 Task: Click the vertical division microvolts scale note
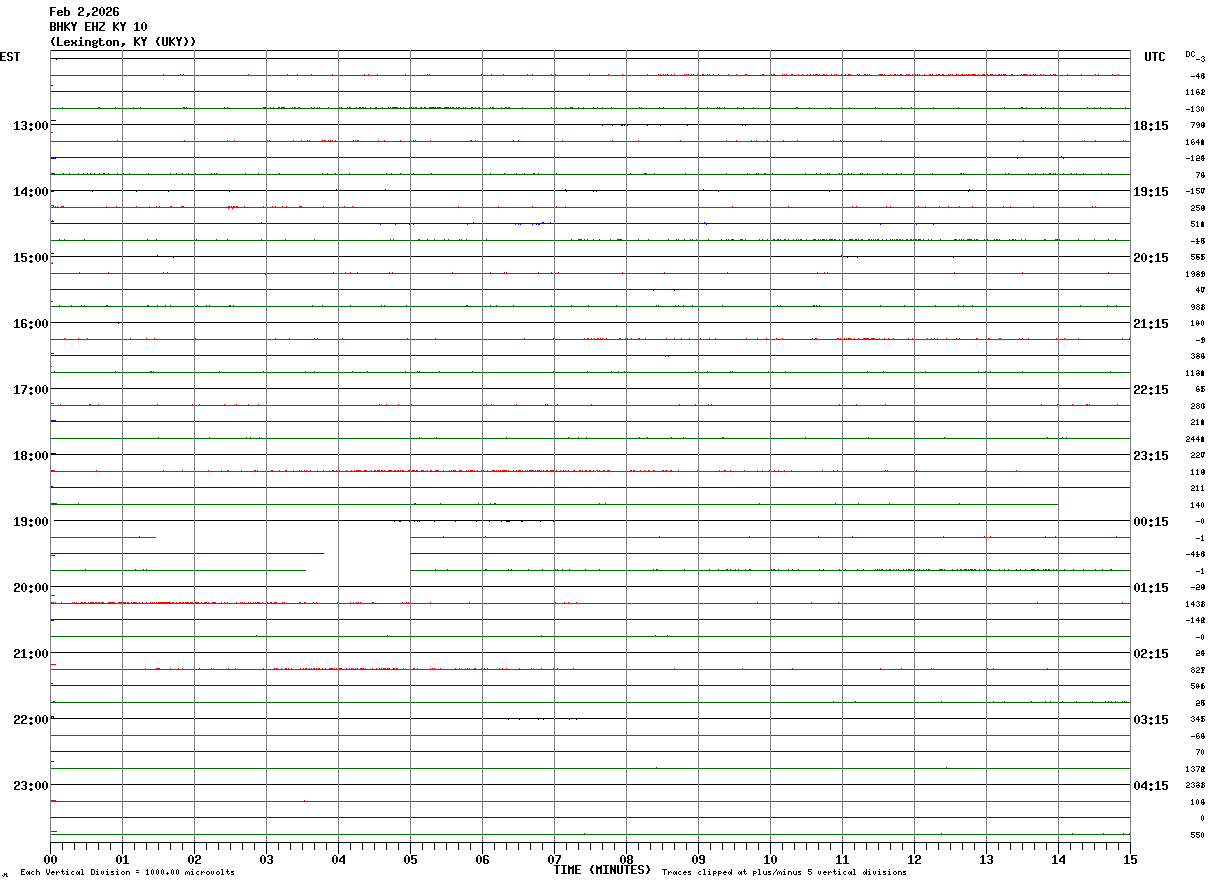pyautogui.click(x=127, y=873)
